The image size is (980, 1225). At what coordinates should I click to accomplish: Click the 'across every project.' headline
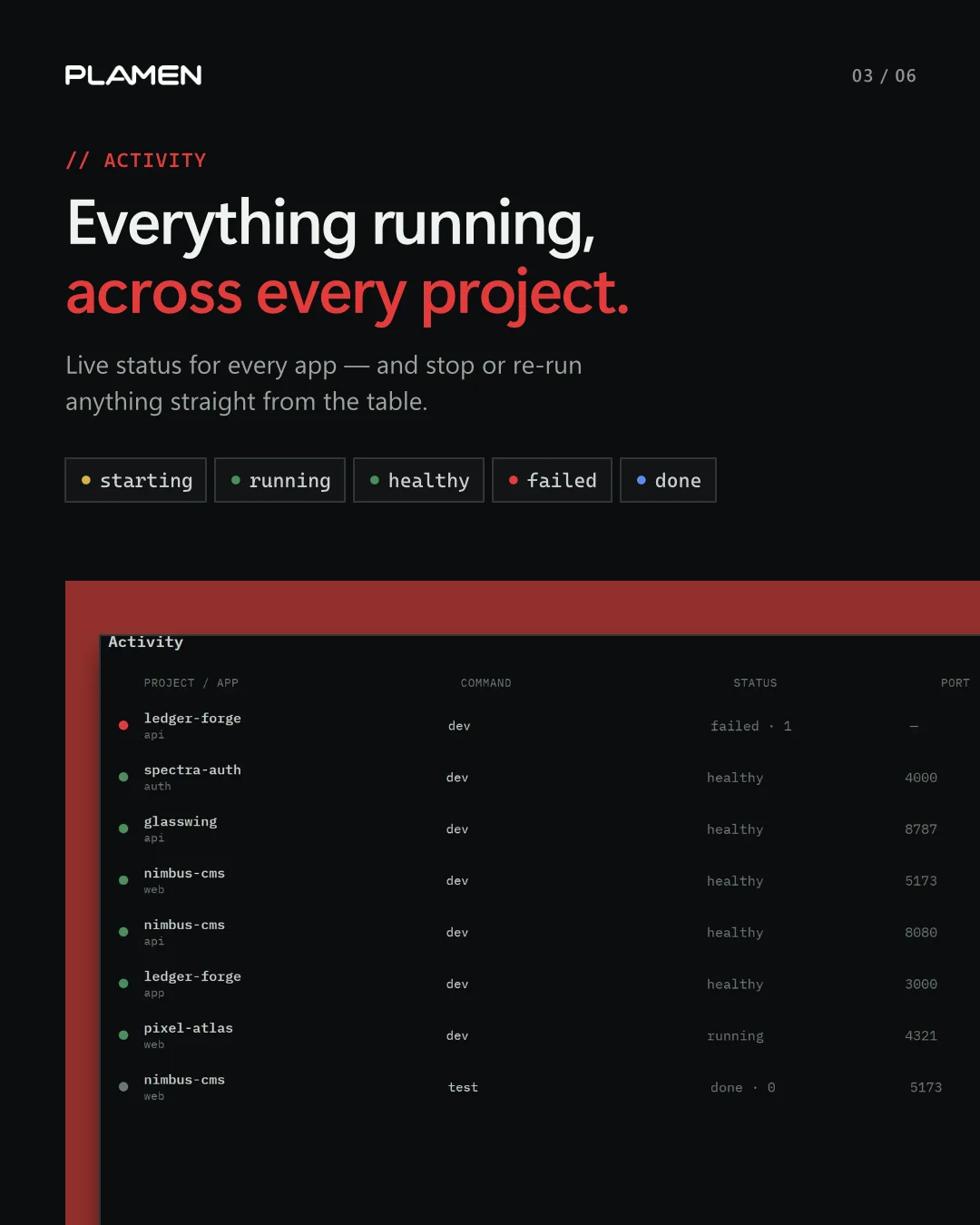pos(348,295)
